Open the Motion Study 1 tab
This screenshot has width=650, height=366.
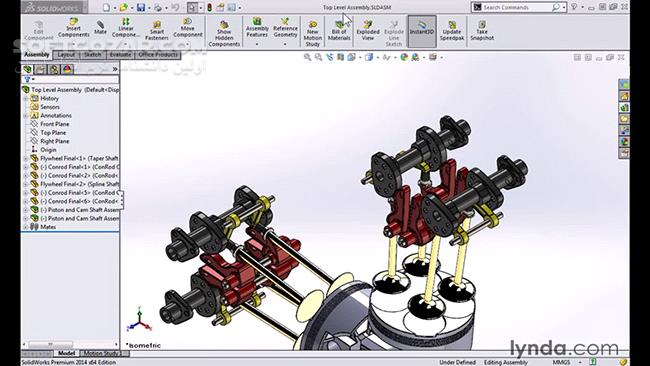click(x=104, y=354)
